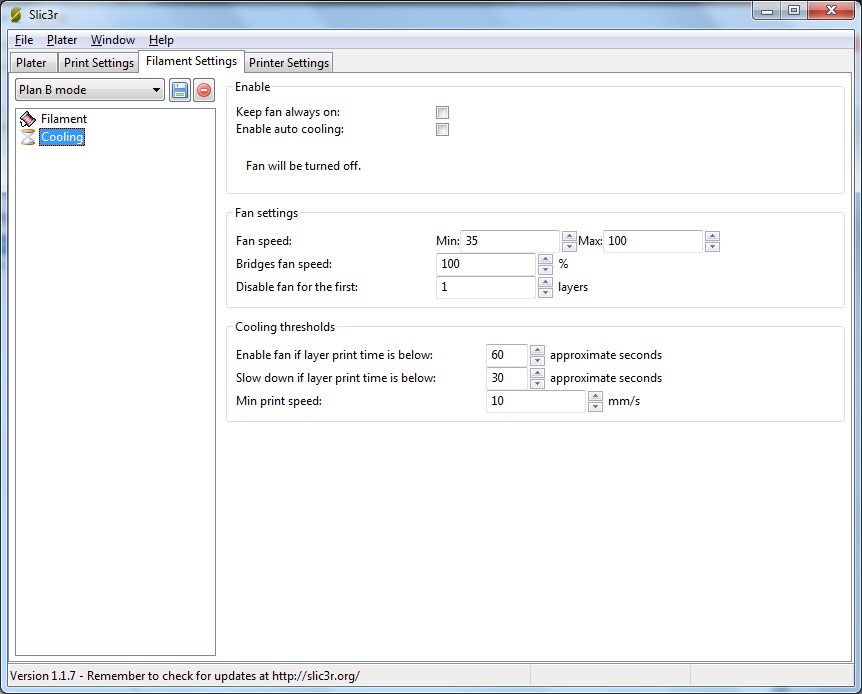
Task: Click the save preset floppy disk icon
Action: (180, 90)
